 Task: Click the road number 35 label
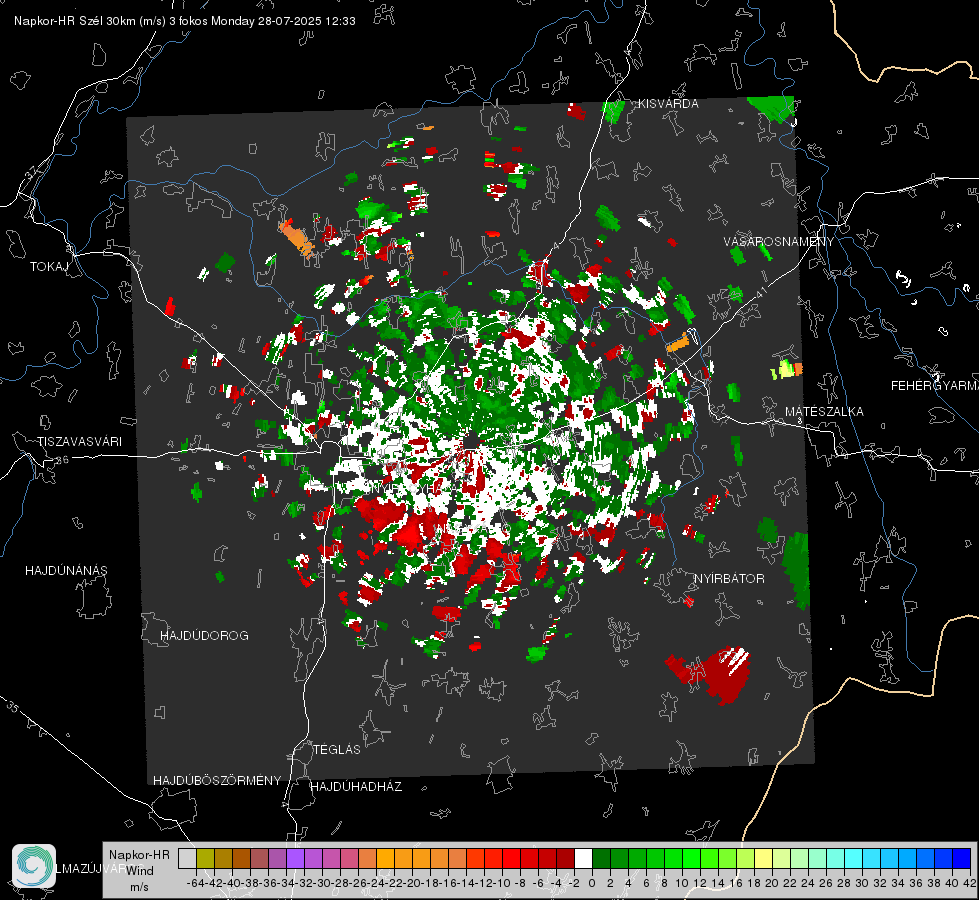pyautogui.click(x=14, y=707)
